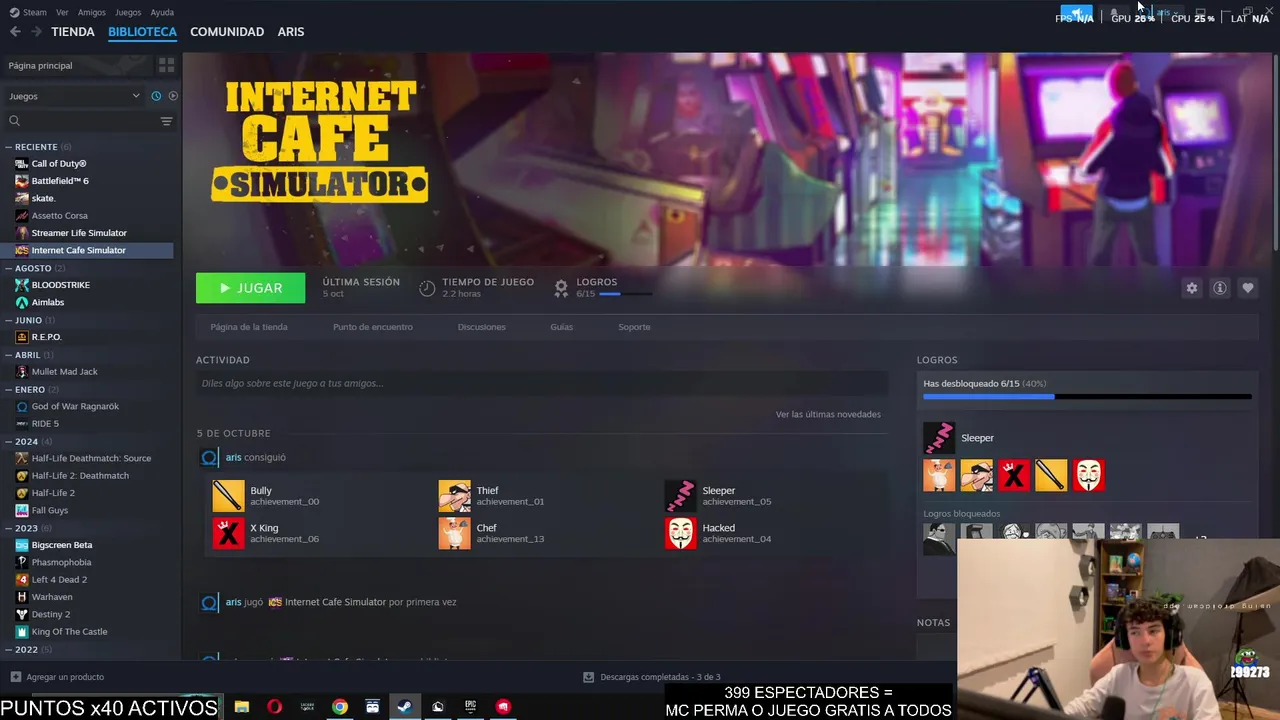
Task: Launch Opera browser from taskbar
Action: [274, 706]
